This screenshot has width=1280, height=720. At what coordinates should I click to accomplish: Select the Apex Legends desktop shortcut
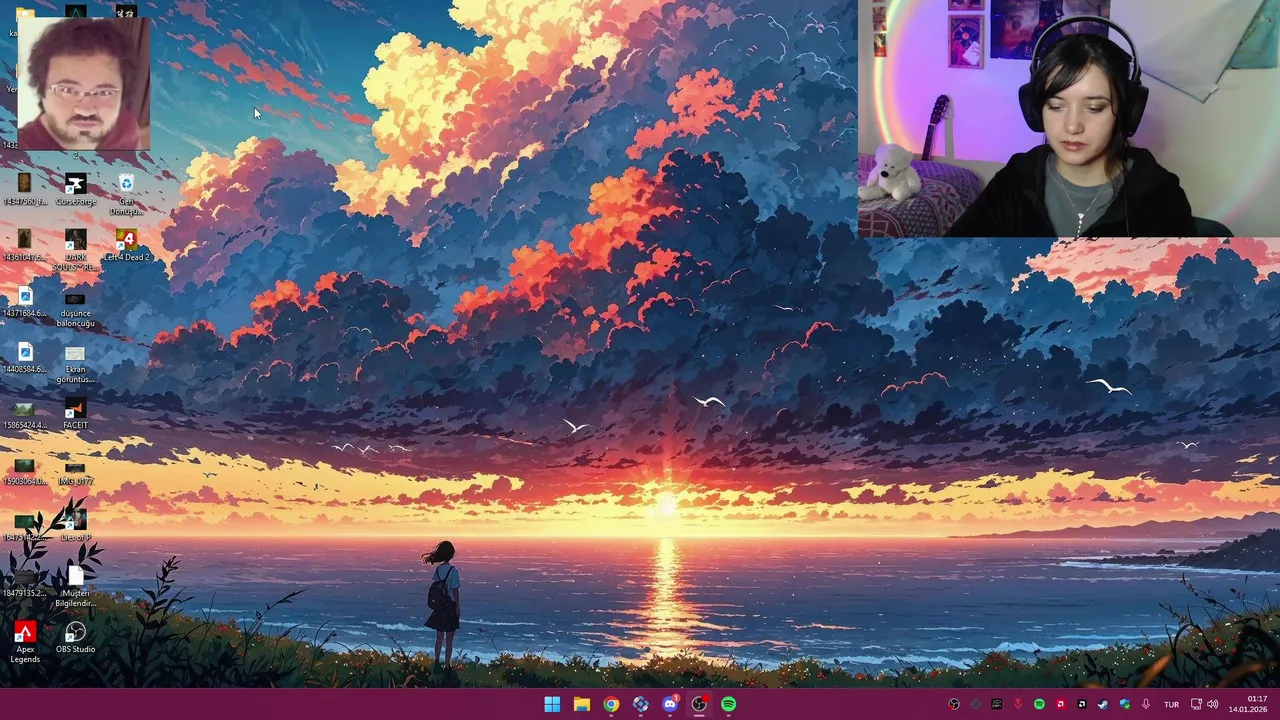pos(25,642)
